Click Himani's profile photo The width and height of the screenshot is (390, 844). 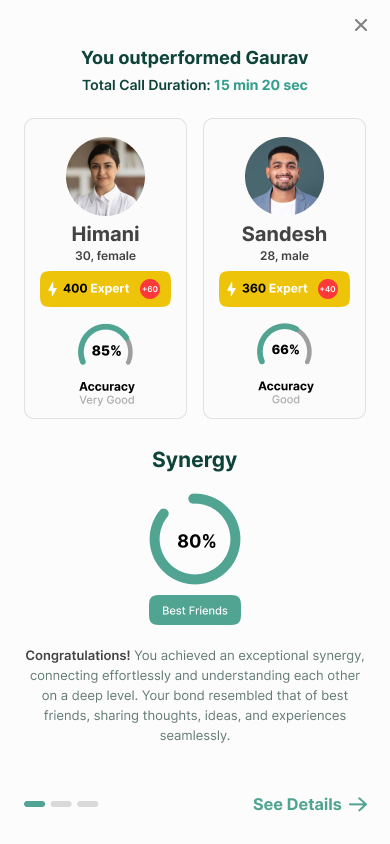point(105,176)
